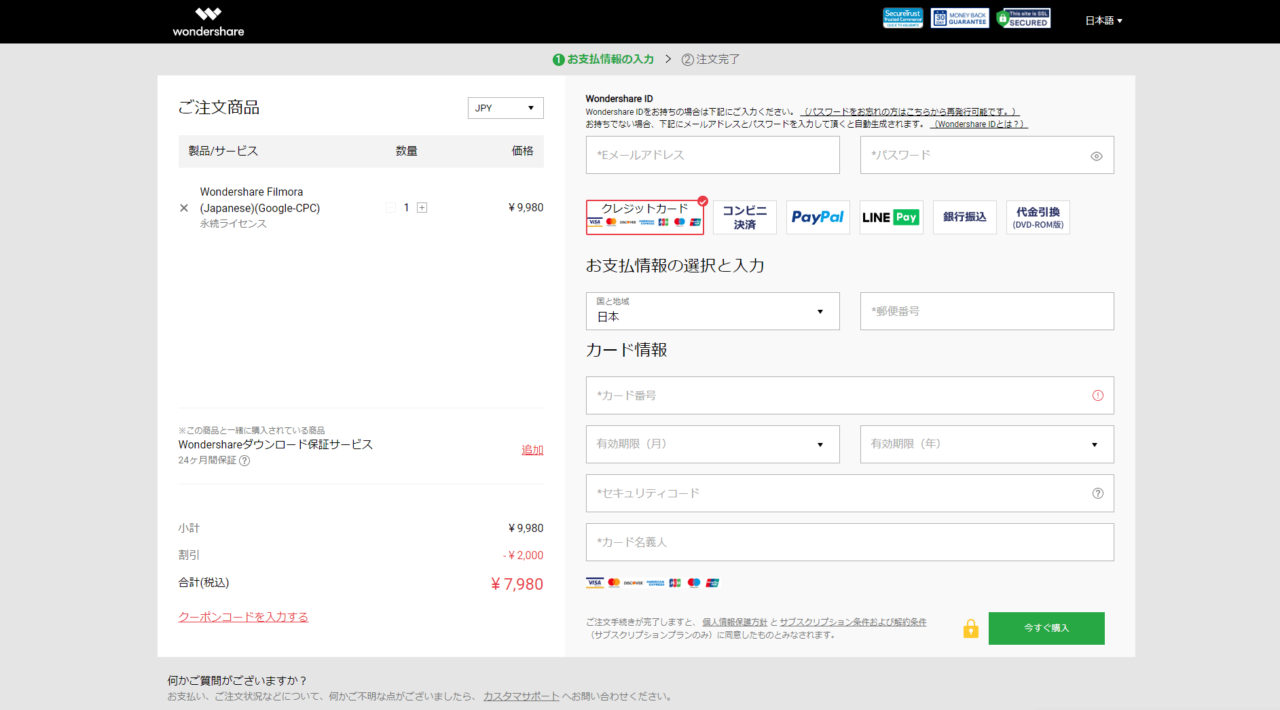Open 国と地域 country dropdown

click(x=712, y=311)
